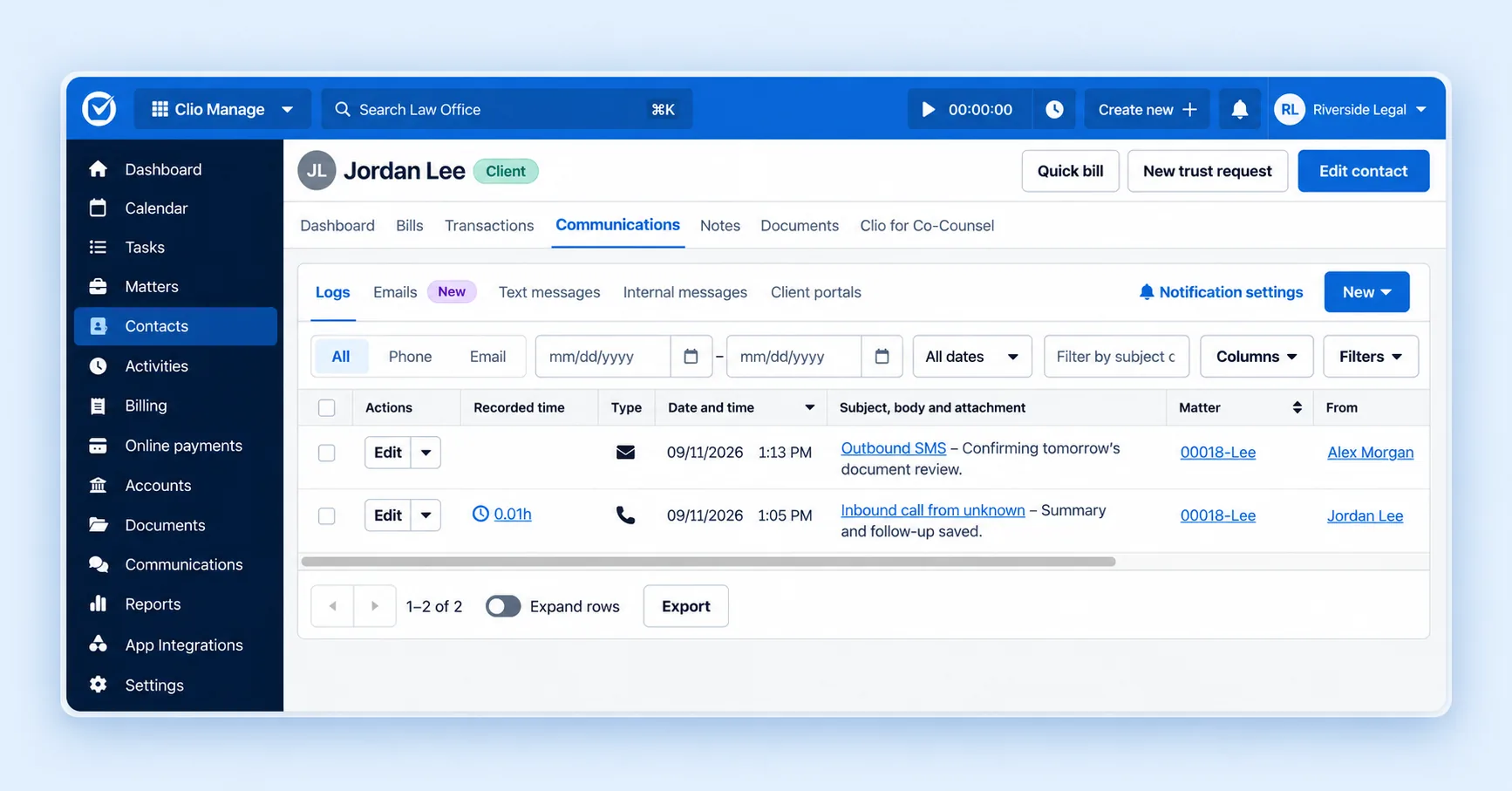Expand Edit arrow for Outbound SMS row
This screenshot has width=1512, height=791.
click(426, 453)
